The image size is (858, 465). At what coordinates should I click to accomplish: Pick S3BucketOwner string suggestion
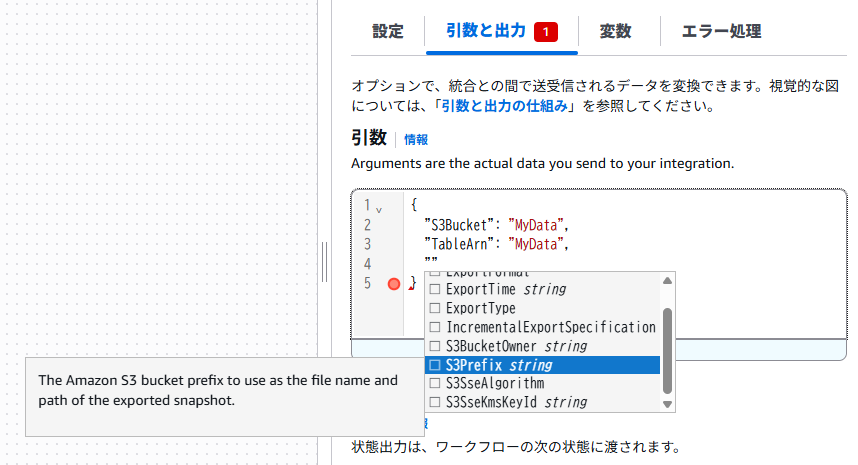click(542, 346)
